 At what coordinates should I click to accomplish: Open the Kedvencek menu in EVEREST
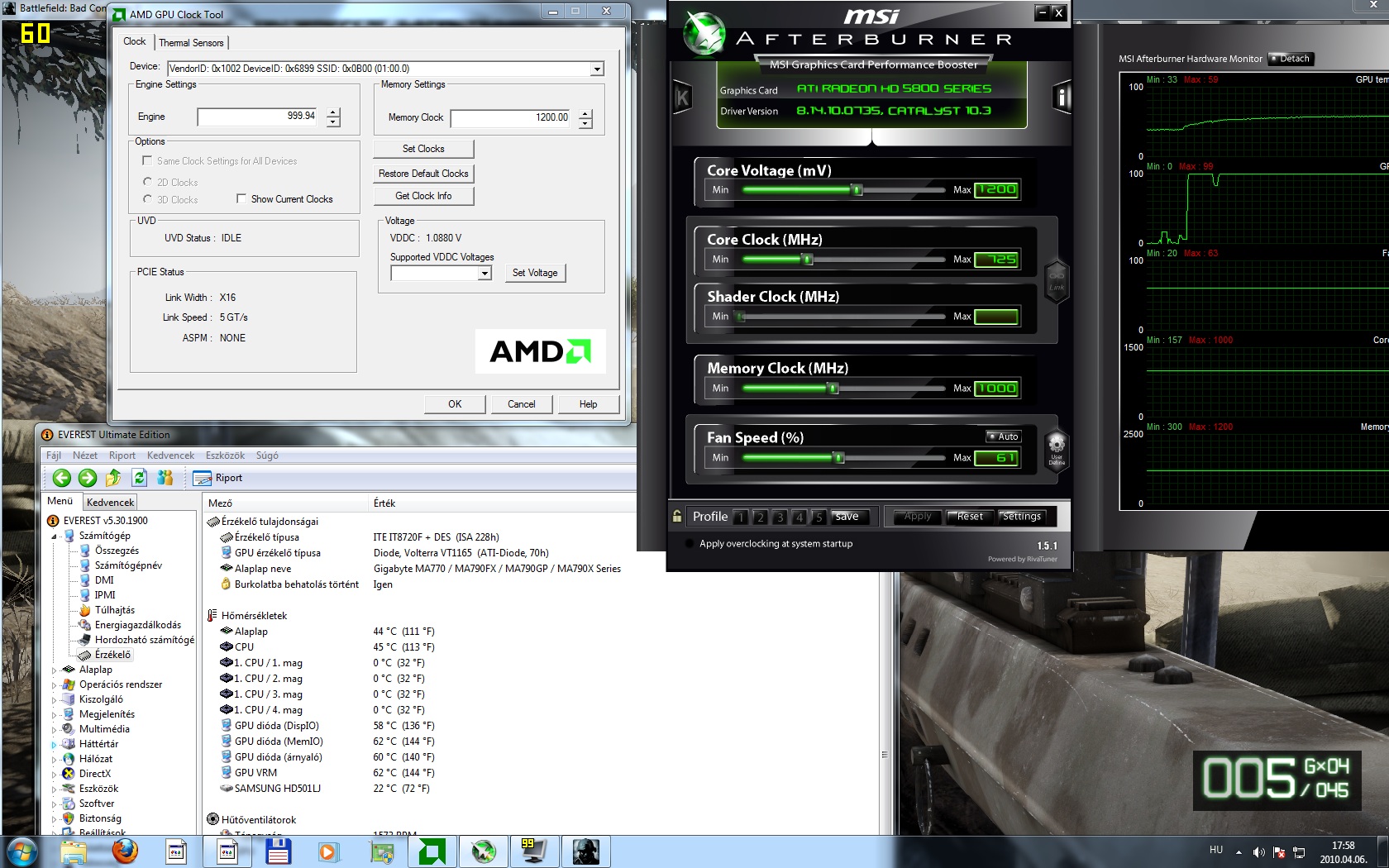pos(170,455)
